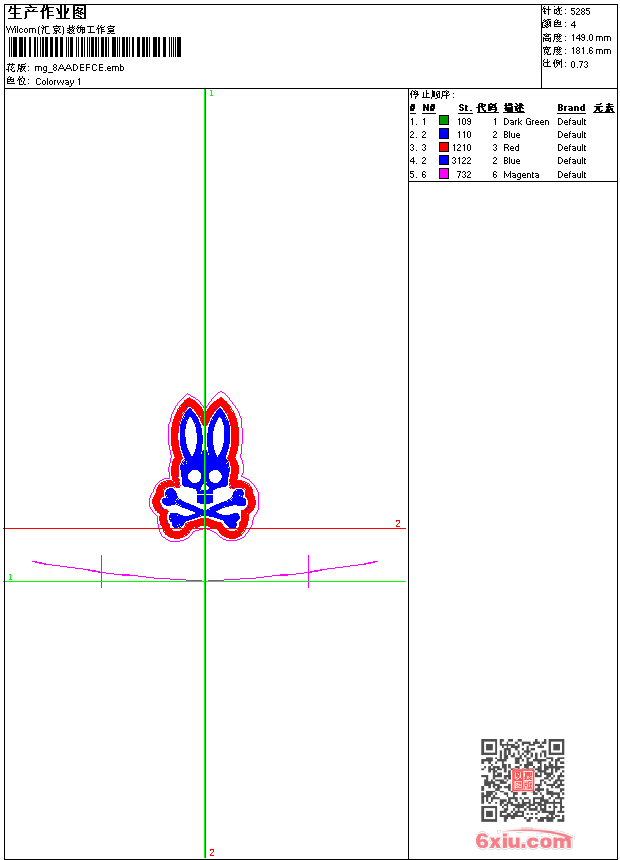620x860 pixels.
Task: Click the bunny skull embroidery design preview
Action: pos(204,467)
